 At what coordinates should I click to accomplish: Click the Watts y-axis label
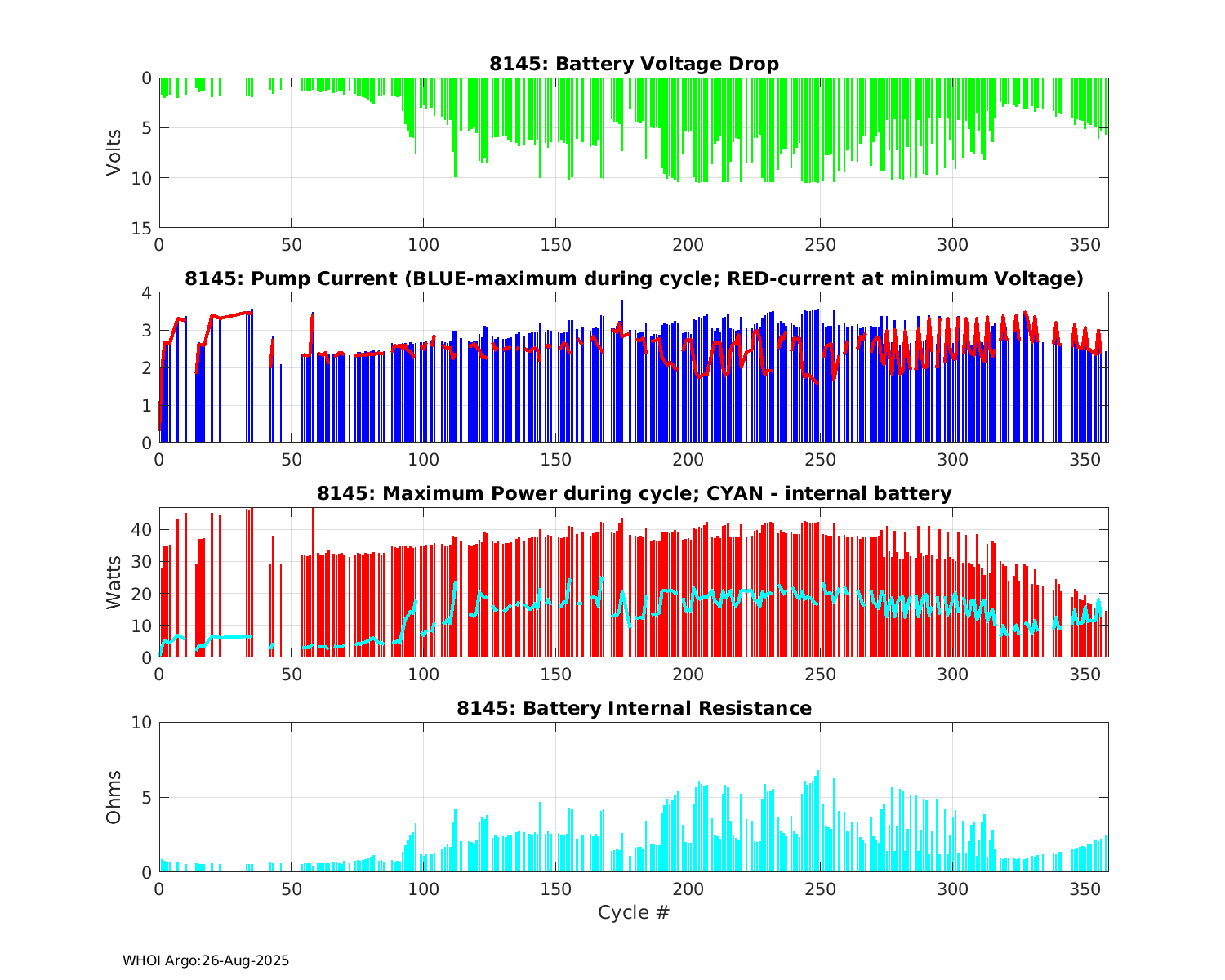coord(114,582)
